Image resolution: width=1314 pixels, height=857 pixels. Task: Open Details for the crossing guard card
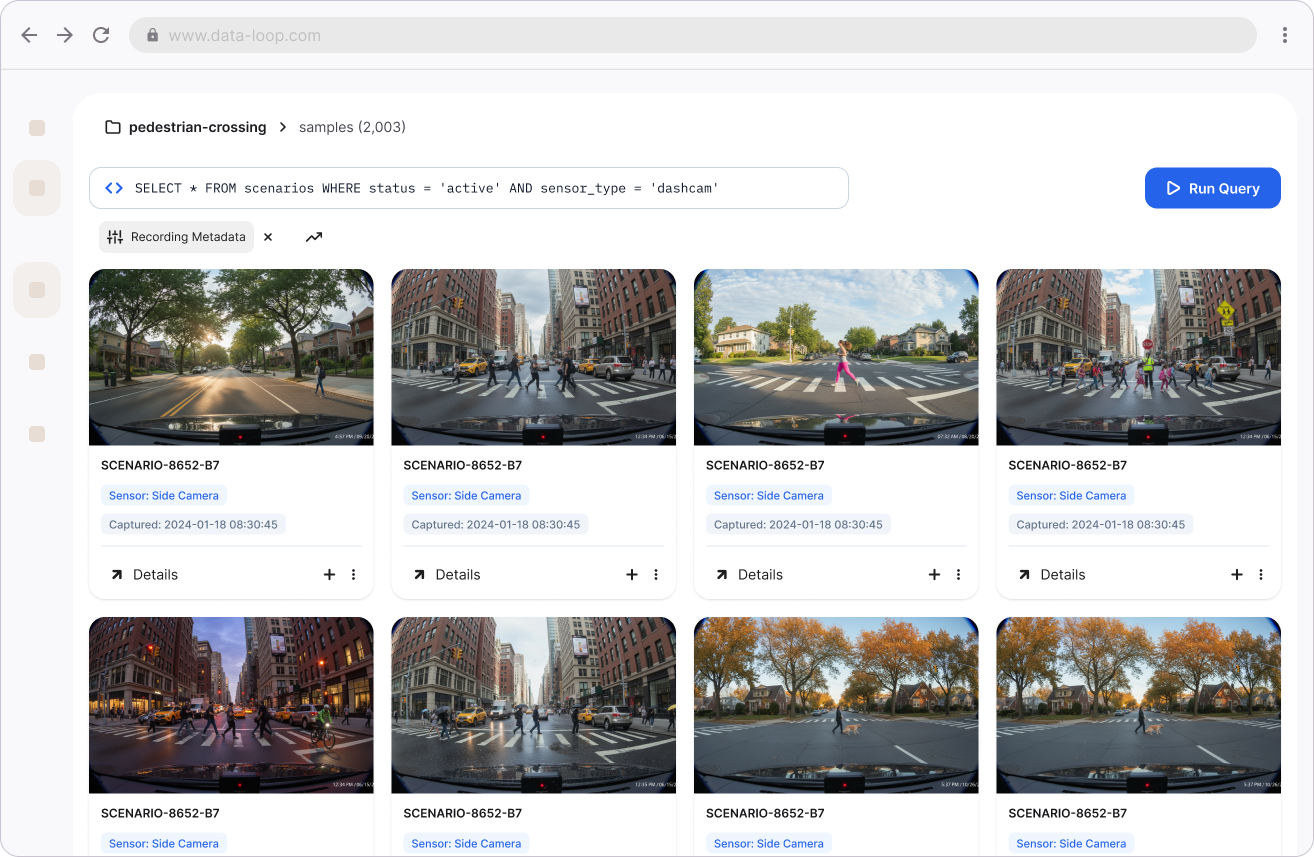pyautogui.click(x=1051, y=575)
